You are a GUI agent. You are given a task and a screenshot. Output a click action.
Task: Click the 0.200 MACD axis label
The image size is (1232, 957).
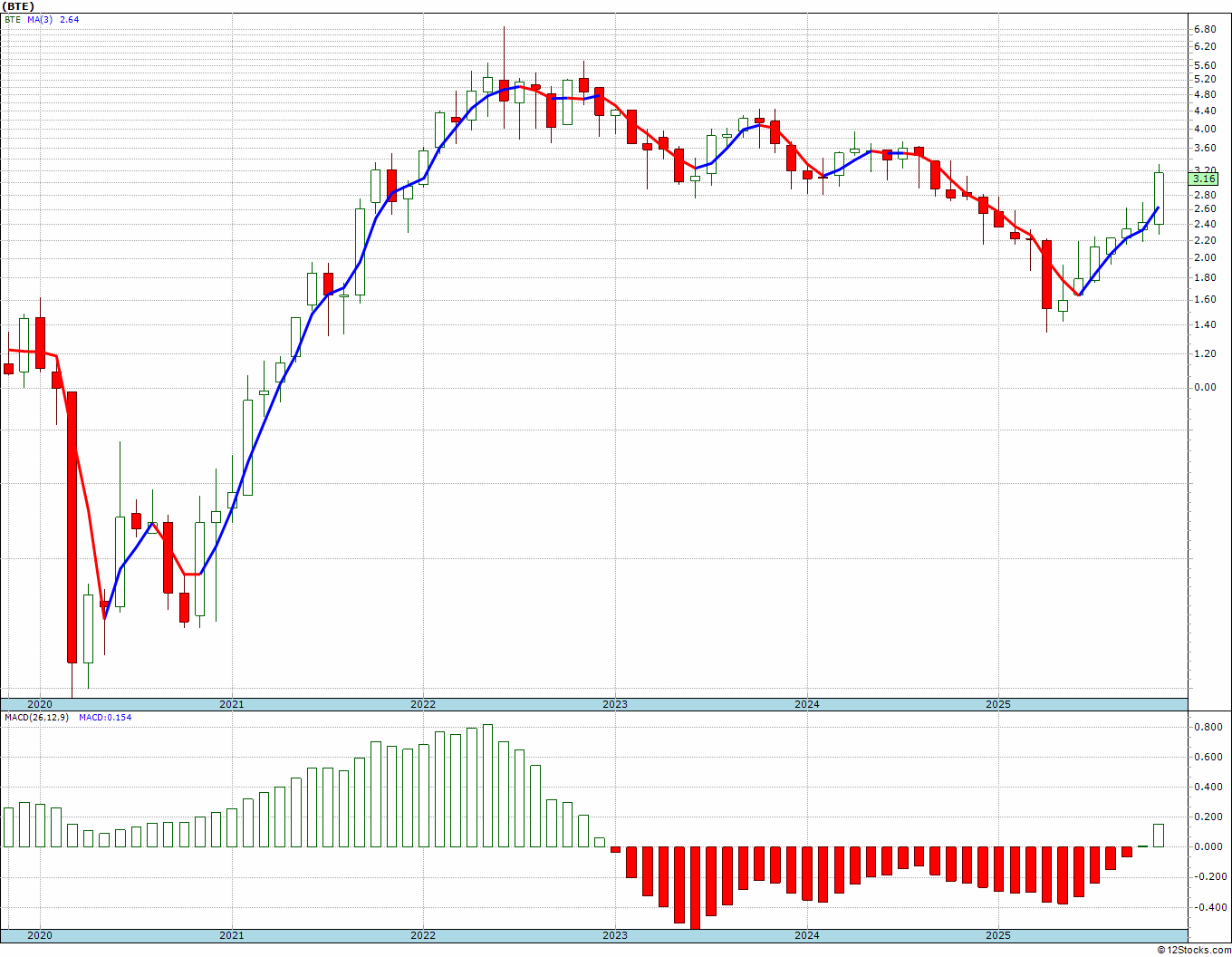tap(1207, 817)
